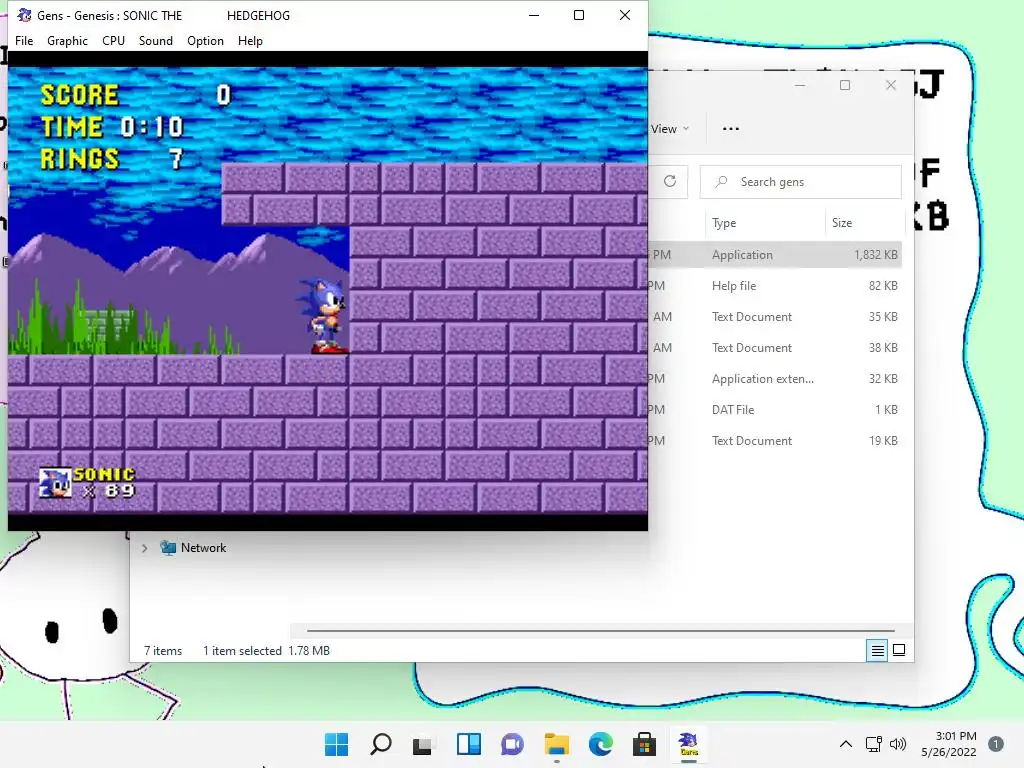Open Task View on the taskbar
The image size is (1024, 768).
coord(423,744)
